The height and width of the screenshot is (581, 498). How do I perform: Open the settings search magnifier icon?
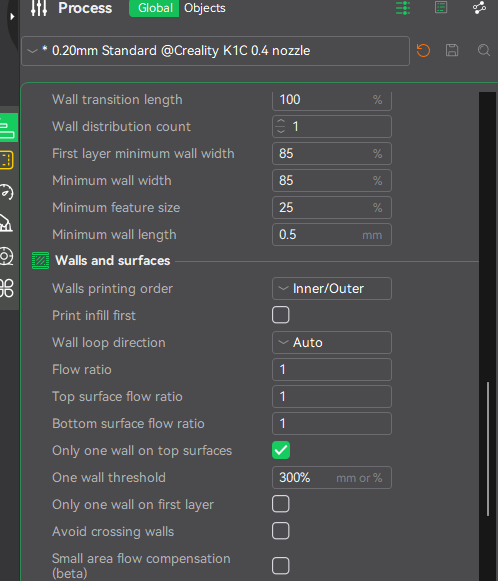coord(484,50)
